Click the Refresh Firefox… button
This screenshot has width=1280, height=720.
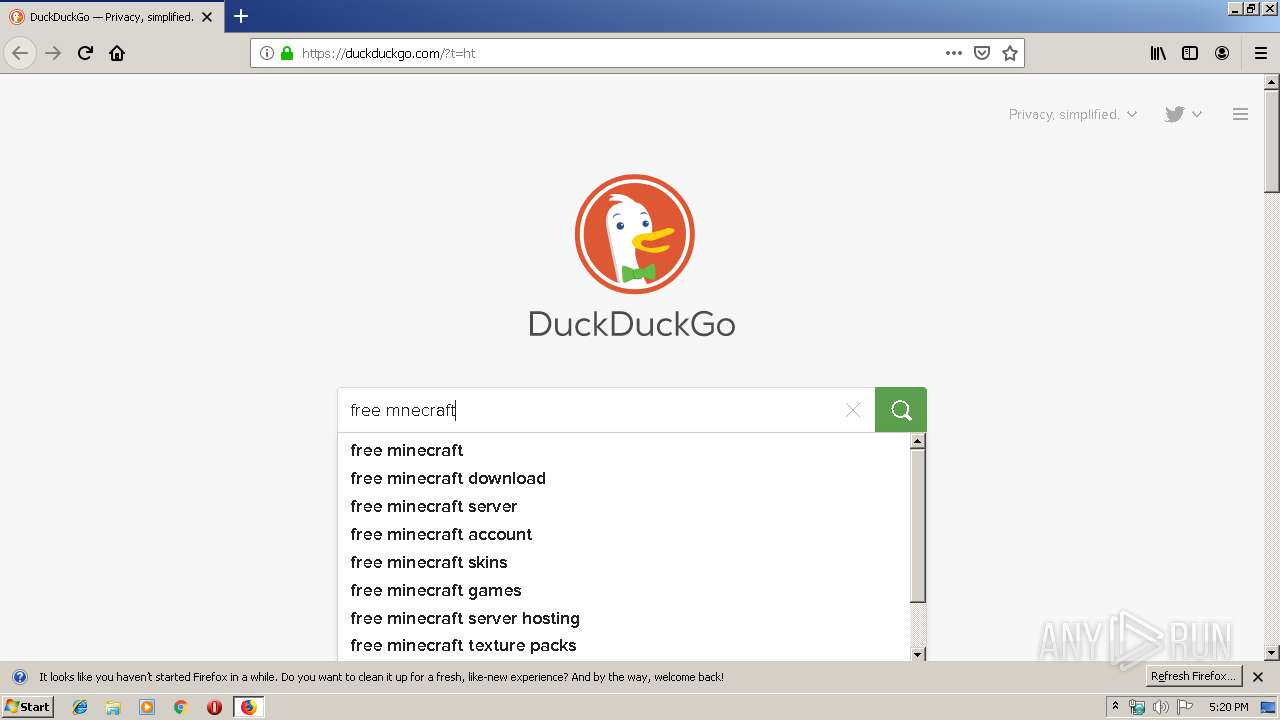(x=1193, y=676)
